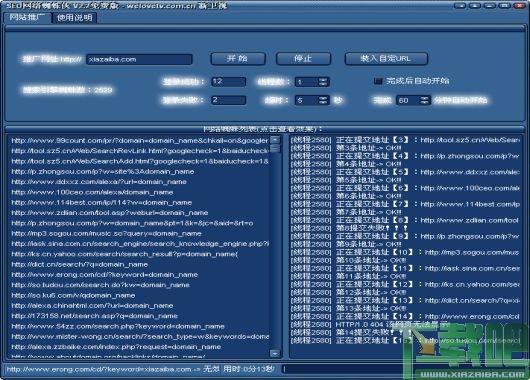
Task: Click log line 正在提交地址【12】 ks.cn.yahoo
Action: pos(405,285)
